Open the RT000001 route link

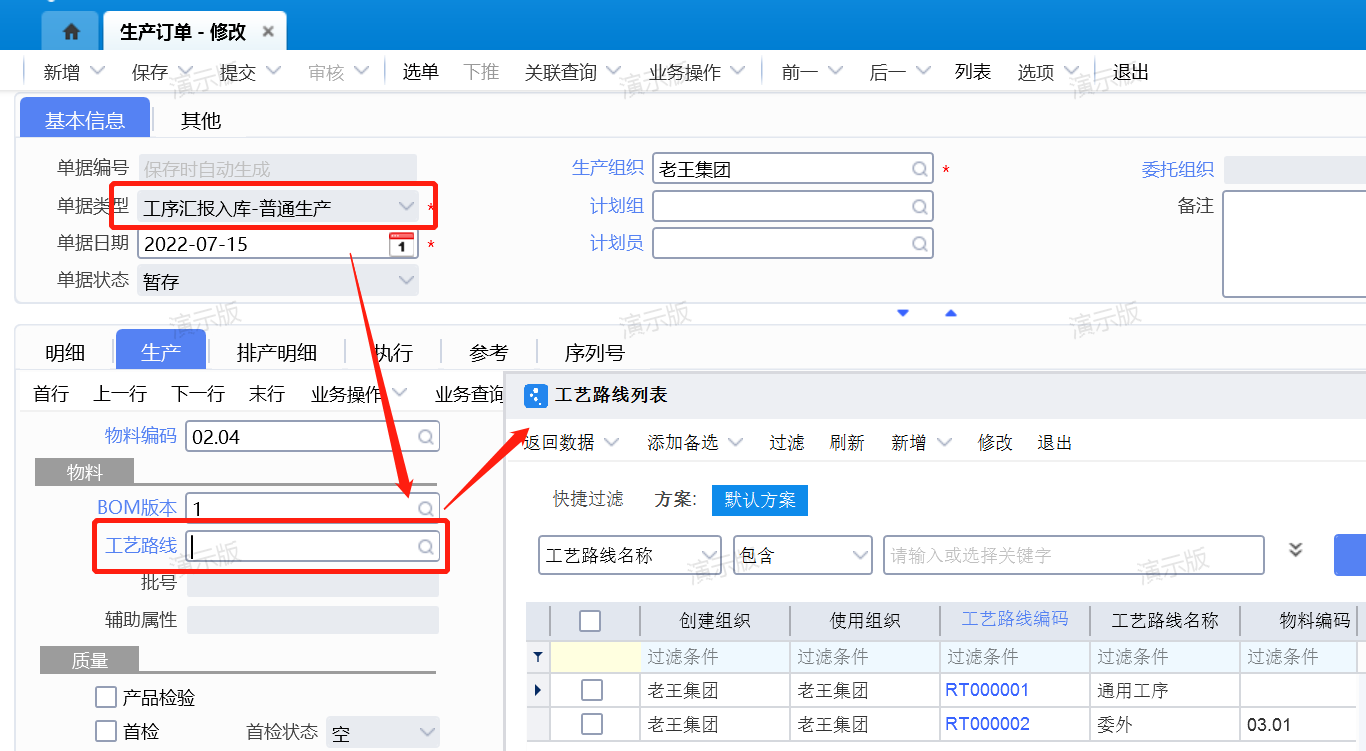(987, 690)
